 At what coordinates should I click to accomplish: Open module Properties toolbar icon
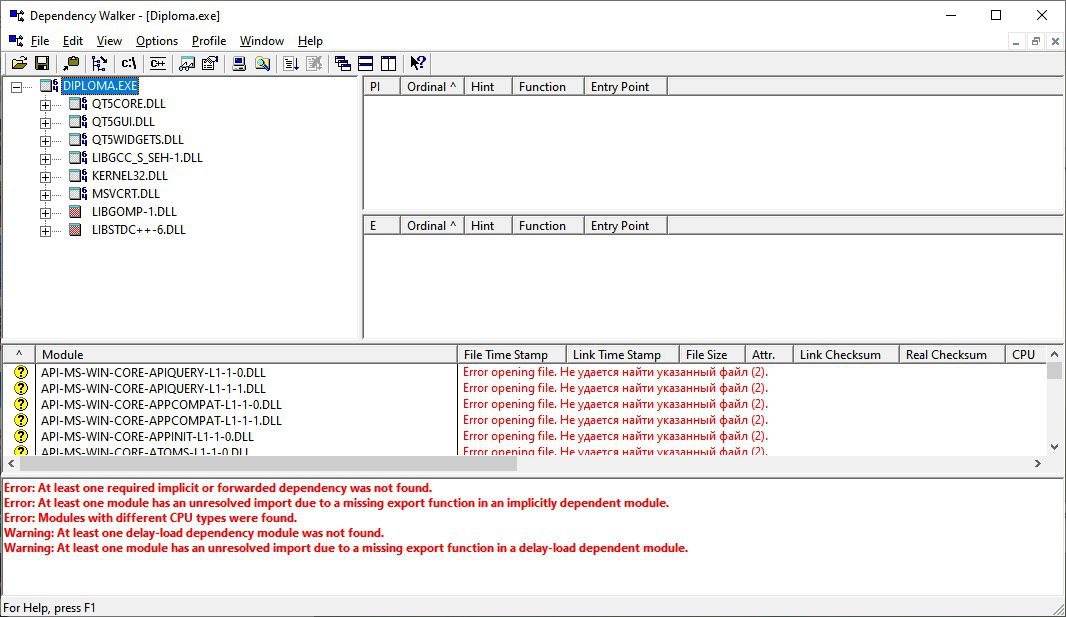[210, 63]
